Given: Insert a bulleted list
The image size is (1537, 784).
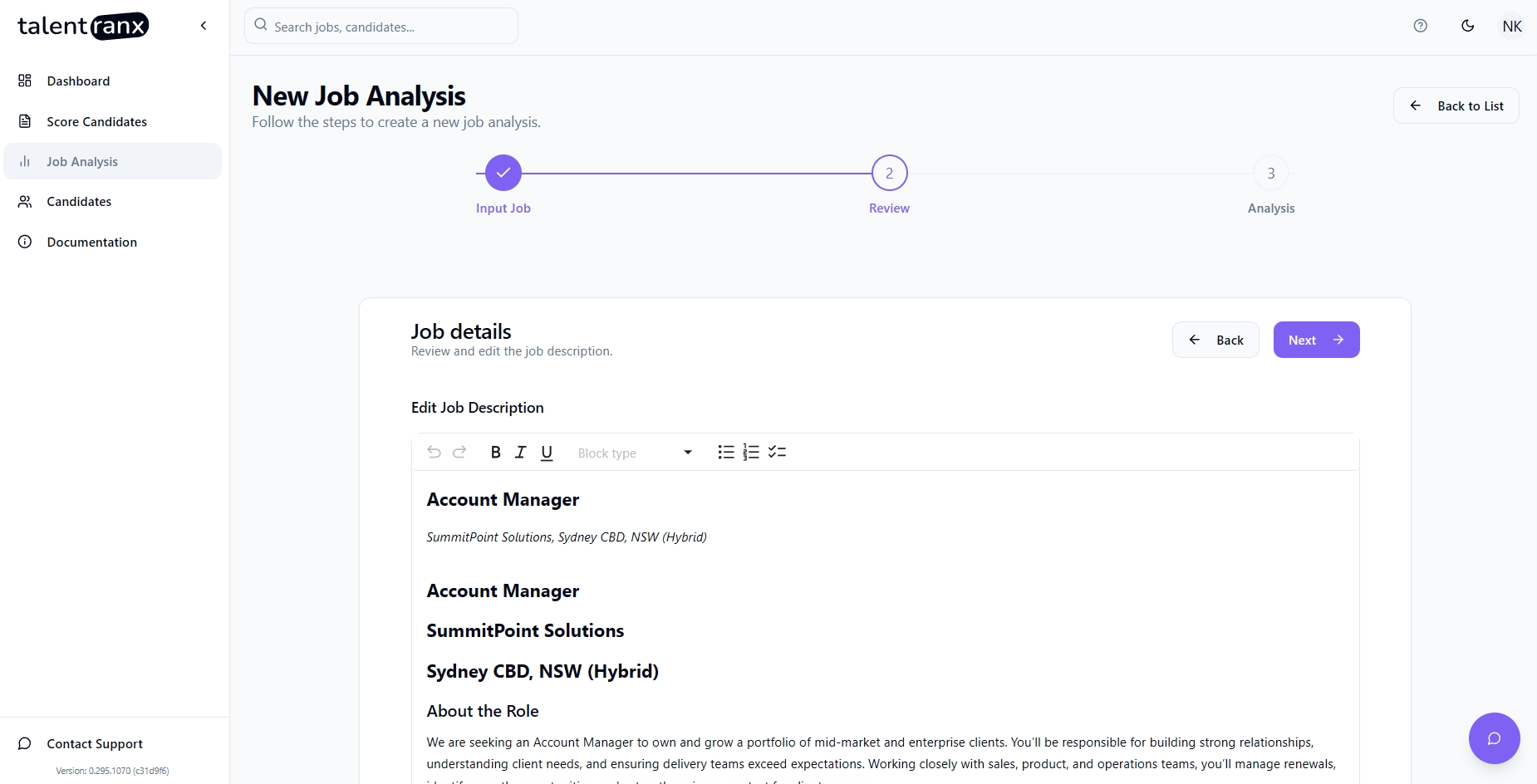Looking at the screenshot, I should click(x=726, y=452).
